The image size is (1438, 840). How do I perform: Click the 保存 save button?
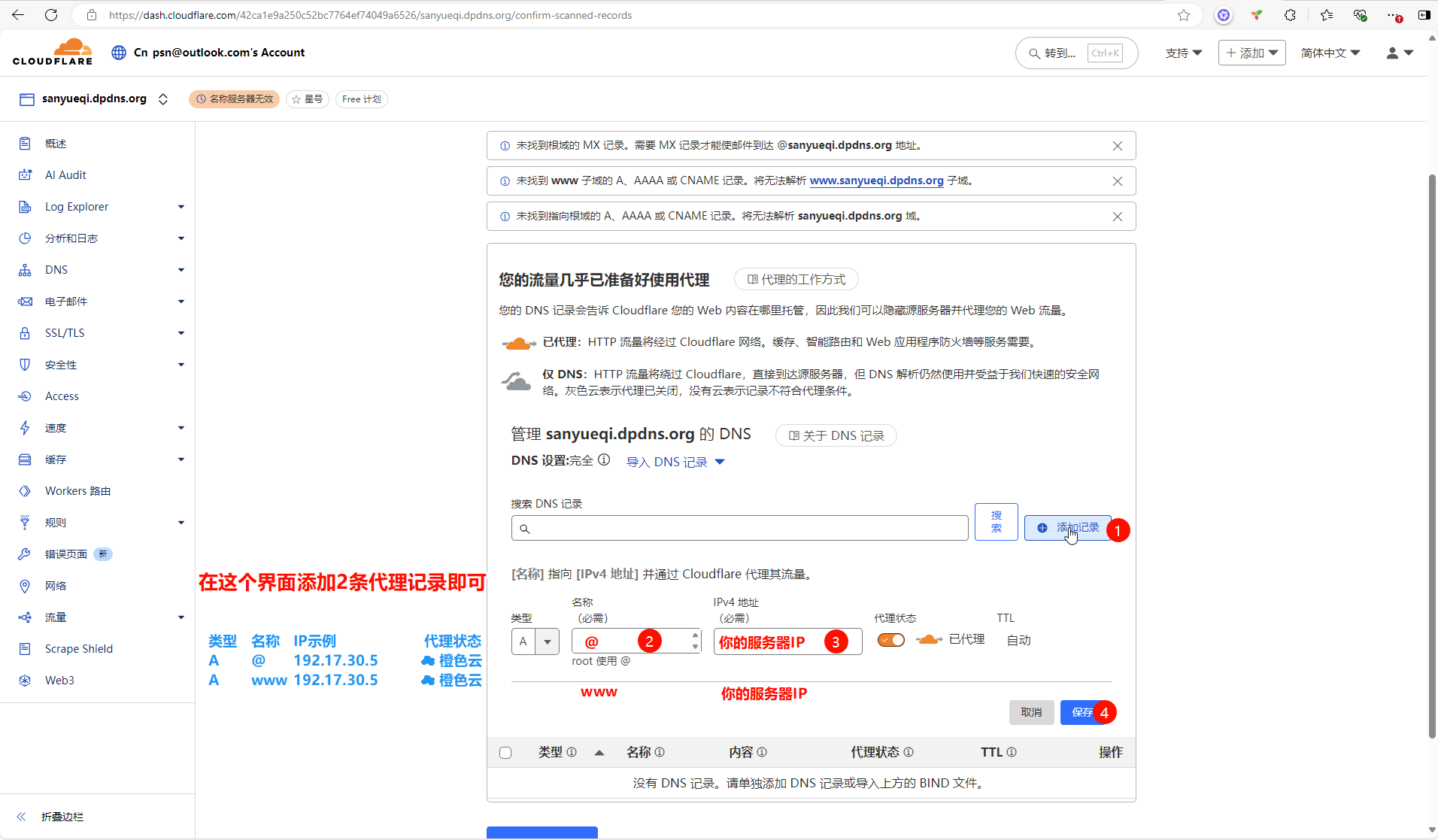(x=1082, y=712)
